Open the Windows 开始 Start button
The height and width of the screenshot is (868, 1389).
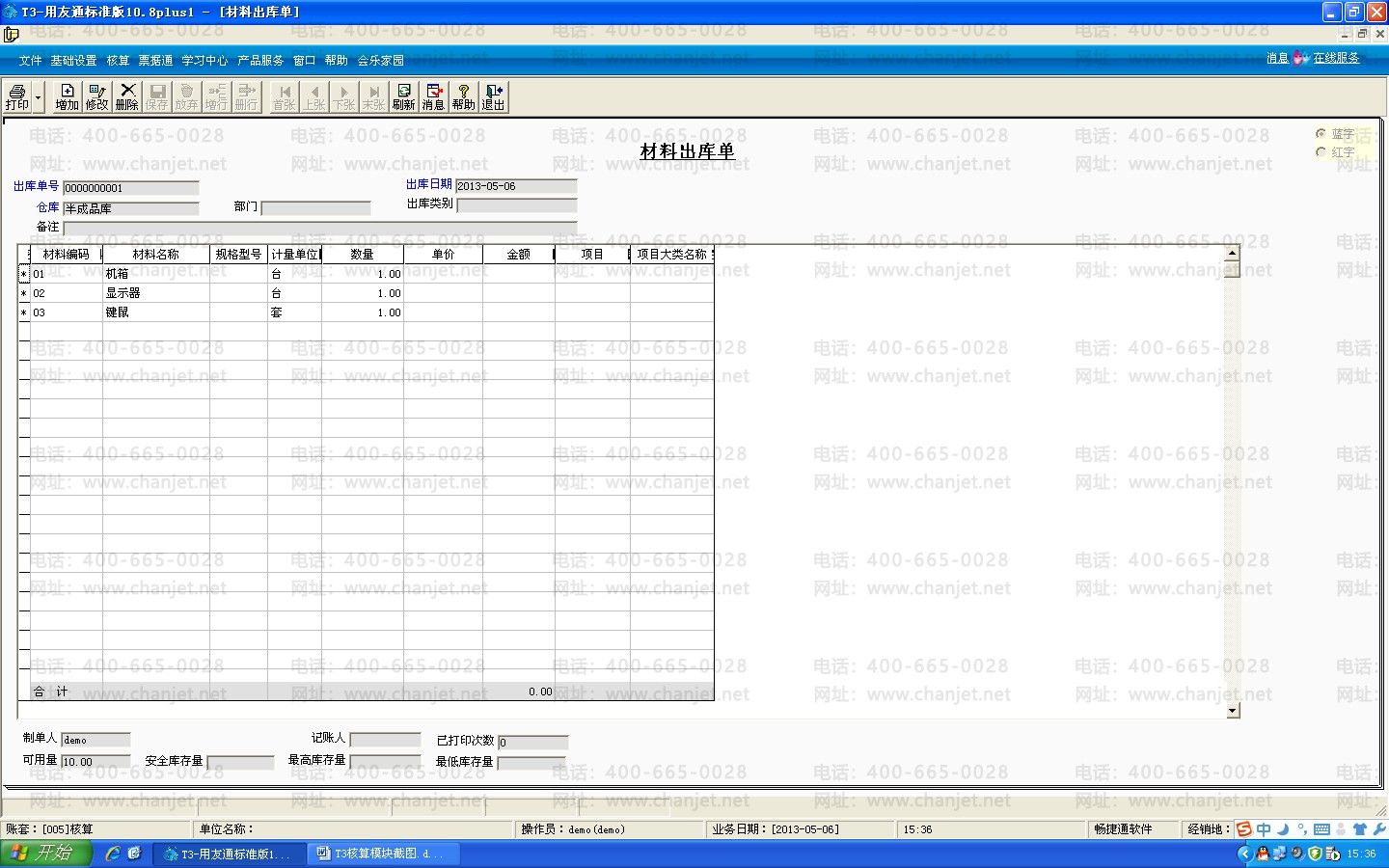point(45,854)
